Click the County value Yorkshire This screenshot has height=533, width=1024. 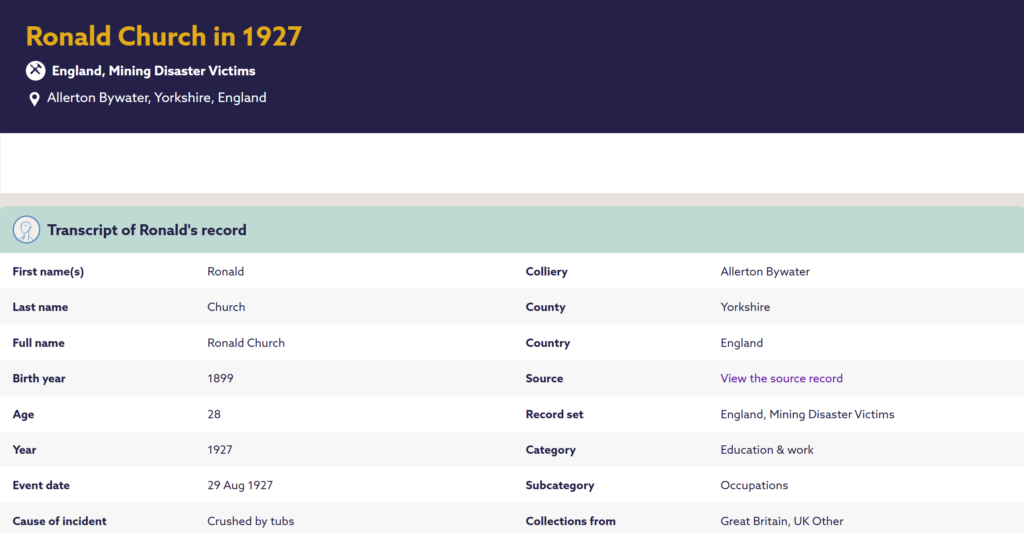(744, 307)
